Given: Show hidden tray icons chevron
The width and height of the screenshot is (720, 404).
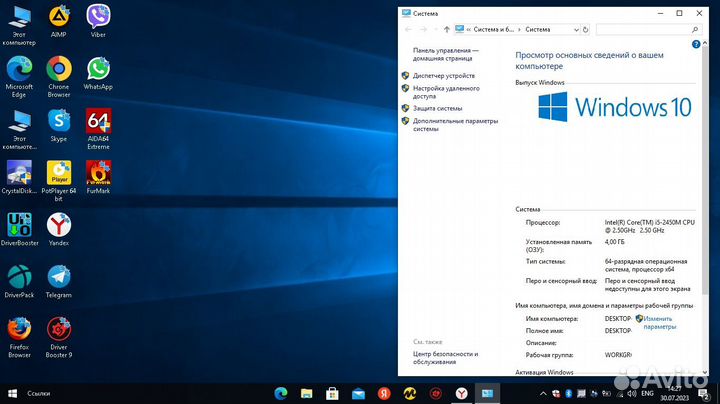Looking at the screenshot, I should [543, 393].
